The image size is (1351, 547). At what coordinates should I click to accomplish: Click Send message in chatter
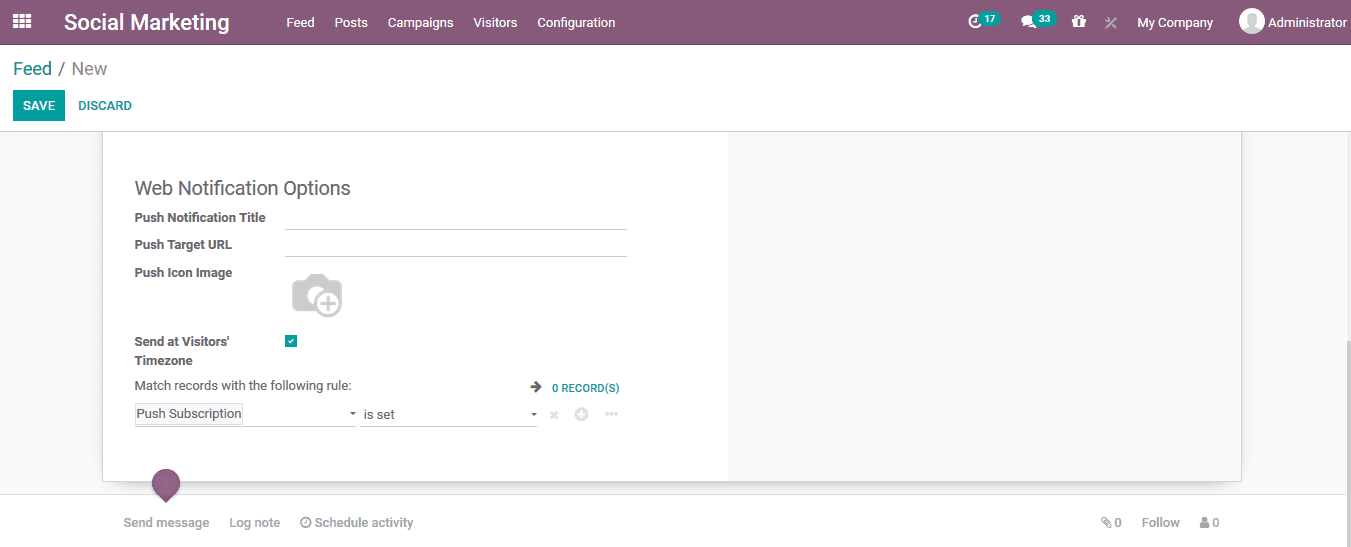(166, 523)
